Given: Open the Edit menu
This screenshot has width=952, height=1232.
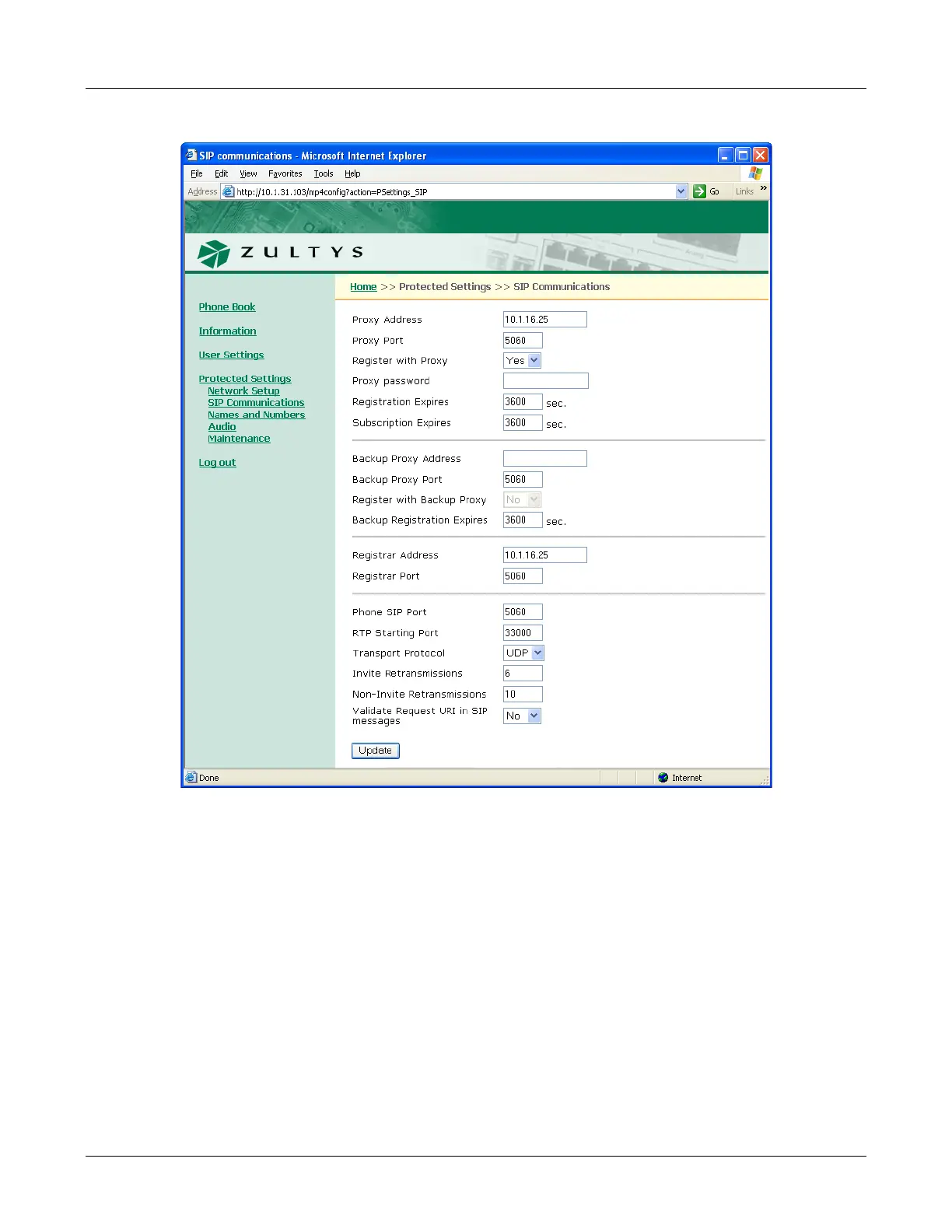Looking at the screenshot, I should tap(222, 173).
